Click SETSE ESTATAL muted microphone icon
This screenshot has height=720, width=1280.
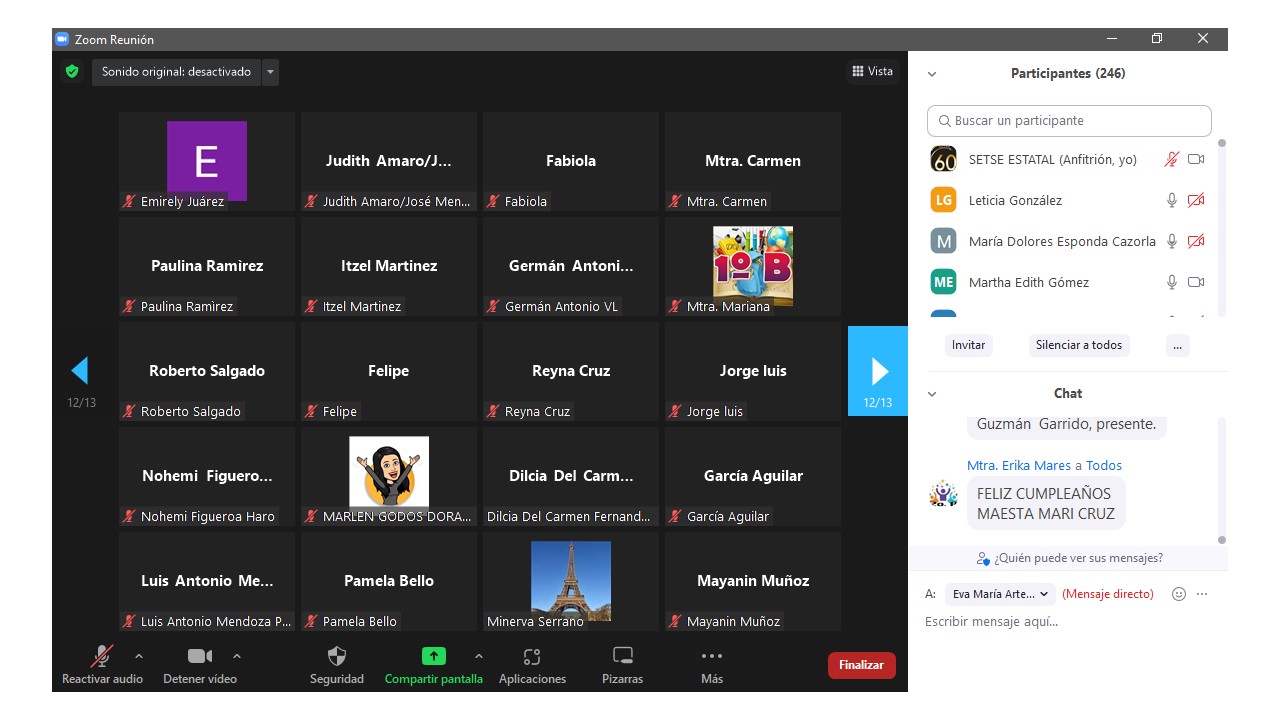[1172, 159]
